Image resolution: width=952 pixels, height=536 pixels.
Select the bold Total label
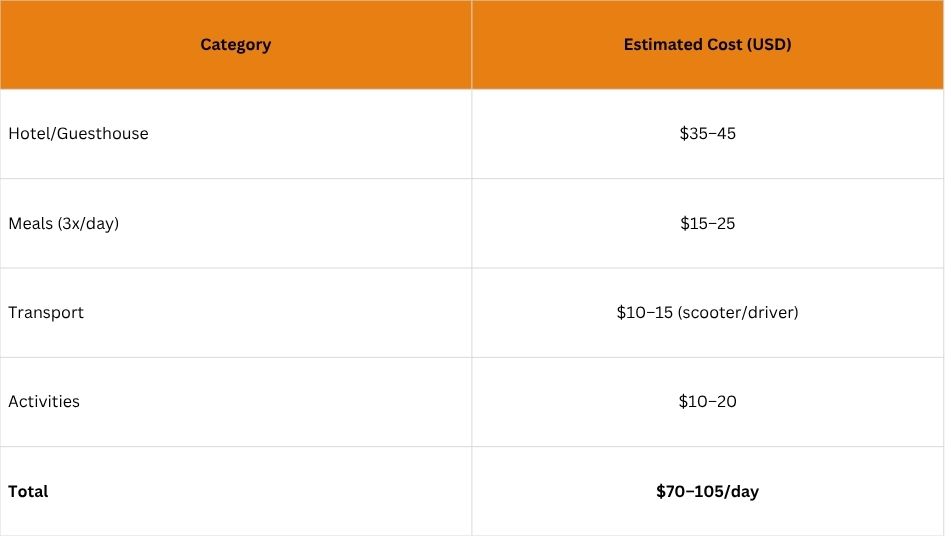tap(28, 491)
